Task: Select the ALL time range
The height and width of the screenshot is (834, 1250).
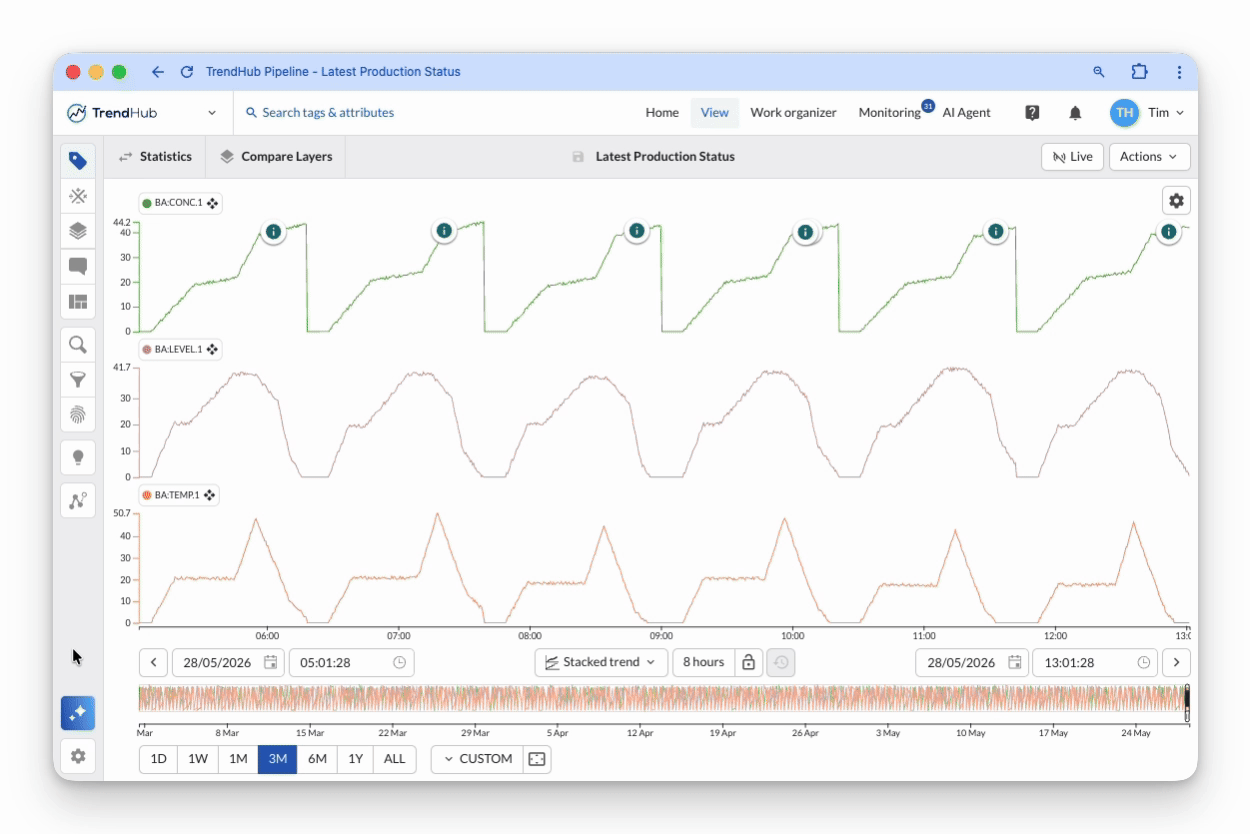Action: [395, 759]
